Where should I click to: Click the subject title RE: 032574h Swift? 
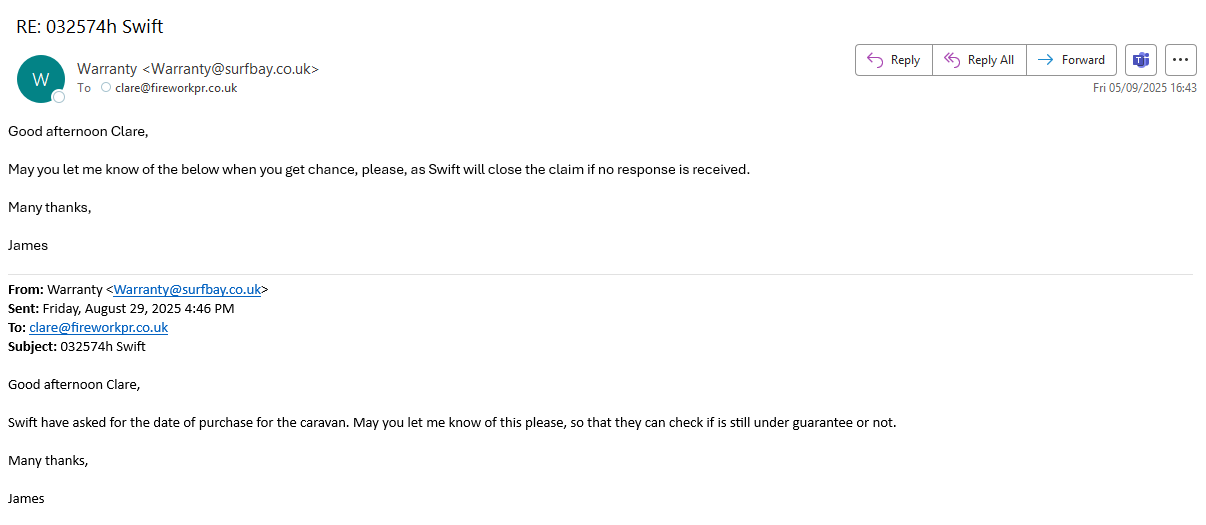(89, 27)
